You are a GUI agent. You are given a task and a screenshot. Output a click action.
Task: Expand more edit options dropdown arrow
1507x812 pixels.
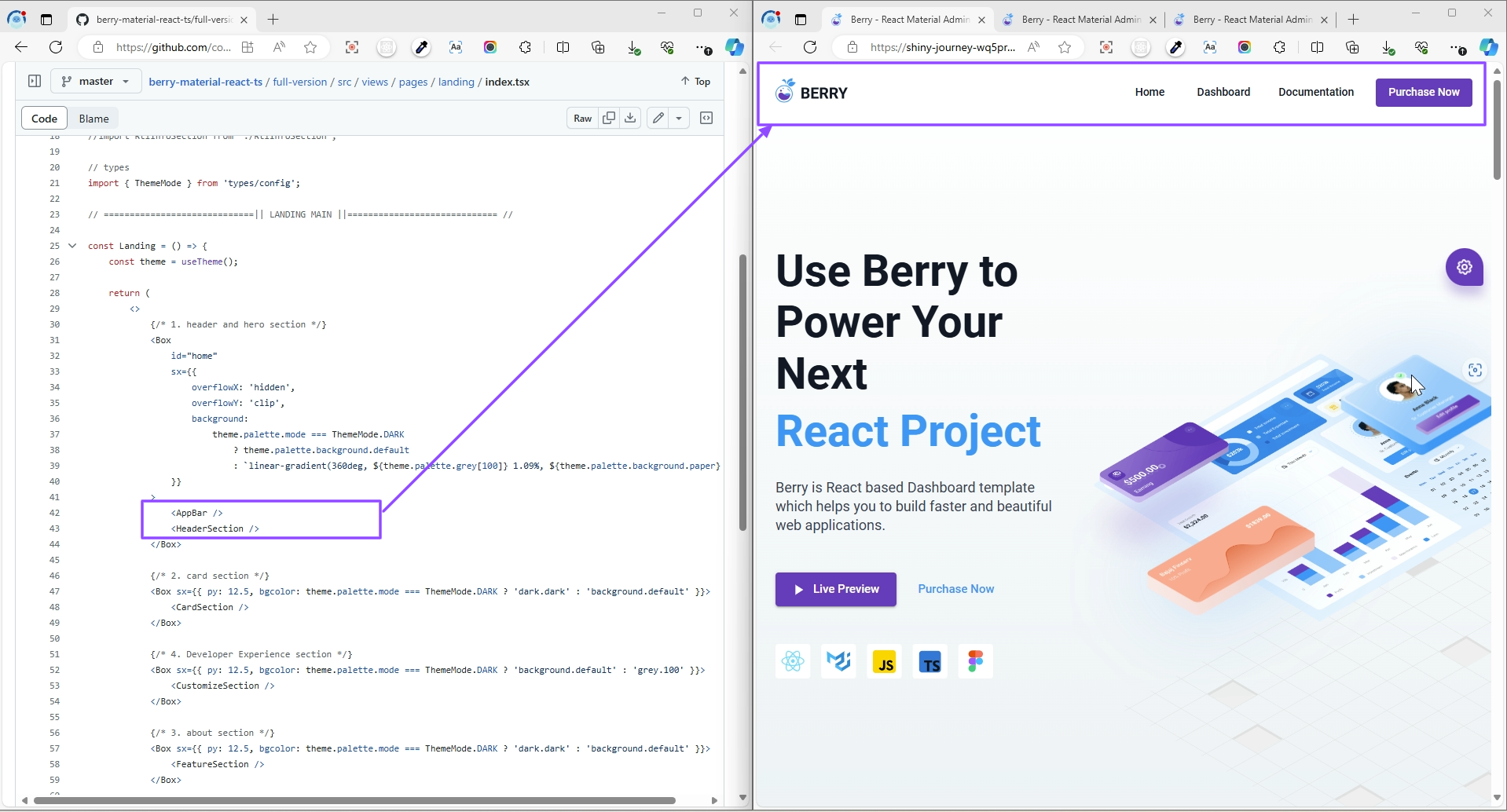point(679,119)
